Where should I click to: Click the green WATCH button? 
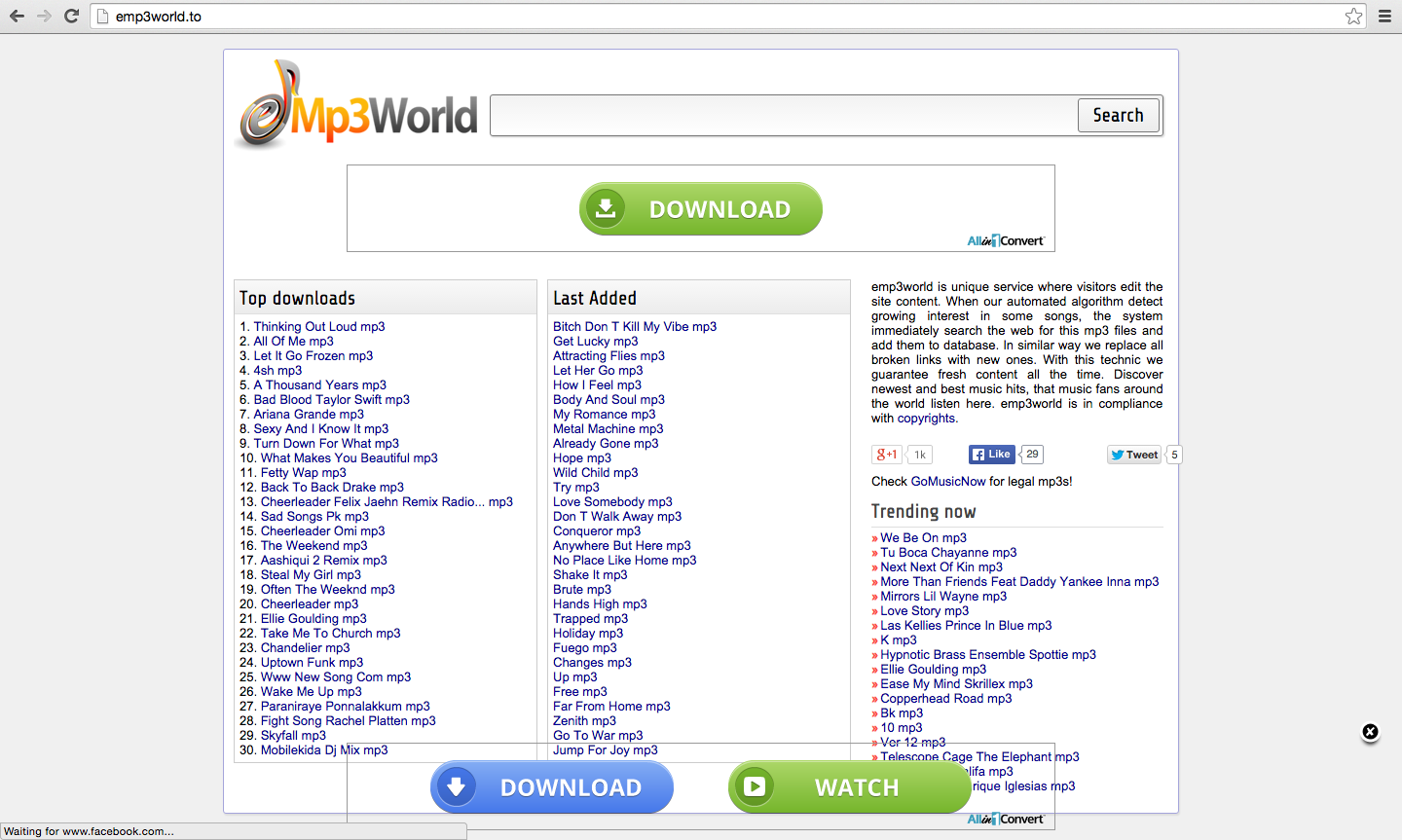(849, 787)
